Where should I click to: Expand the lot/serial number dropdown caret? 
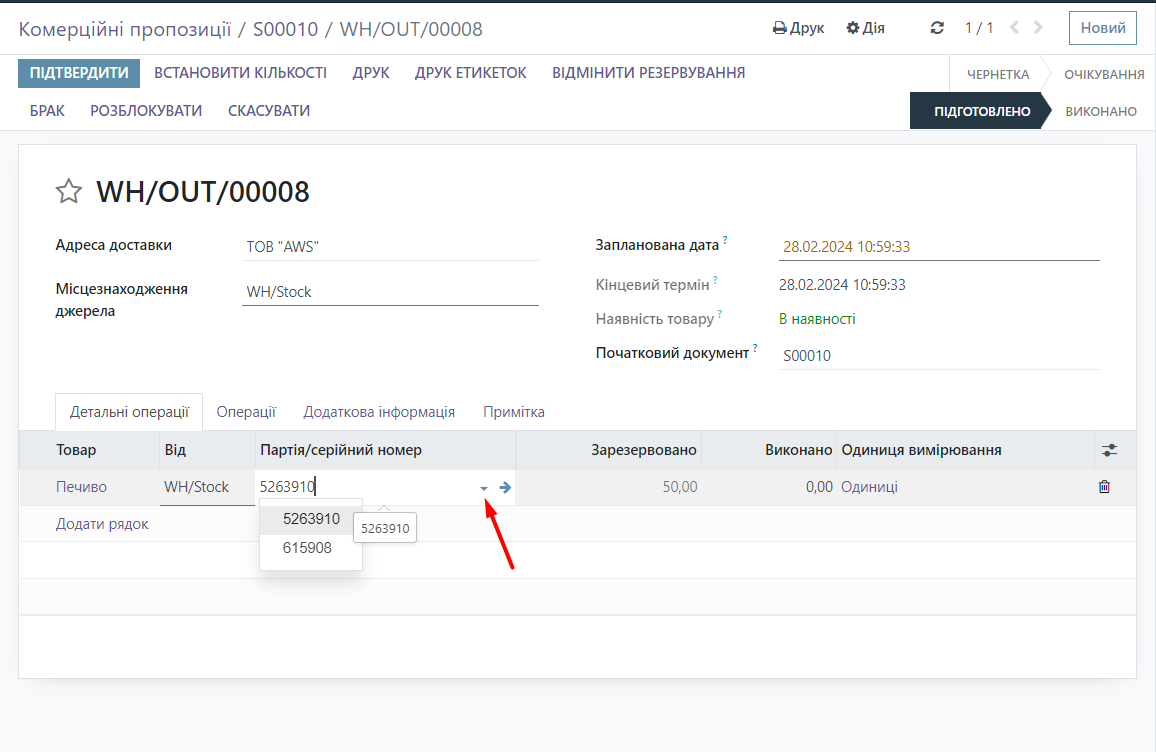click(484, 488)
